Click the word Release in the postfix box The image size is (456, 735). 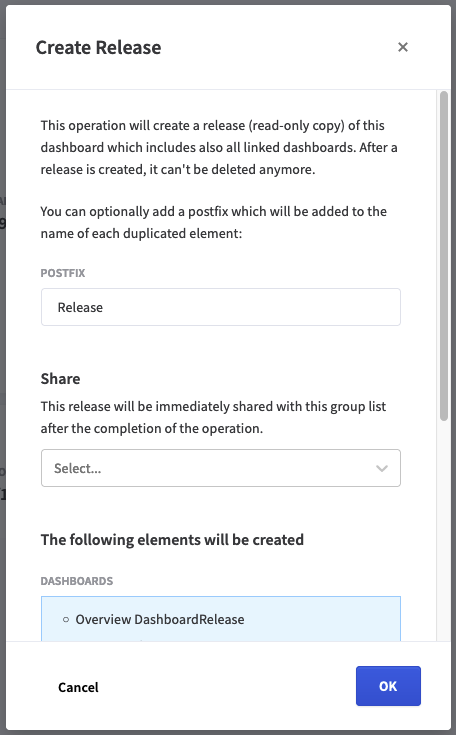(80, 308)
